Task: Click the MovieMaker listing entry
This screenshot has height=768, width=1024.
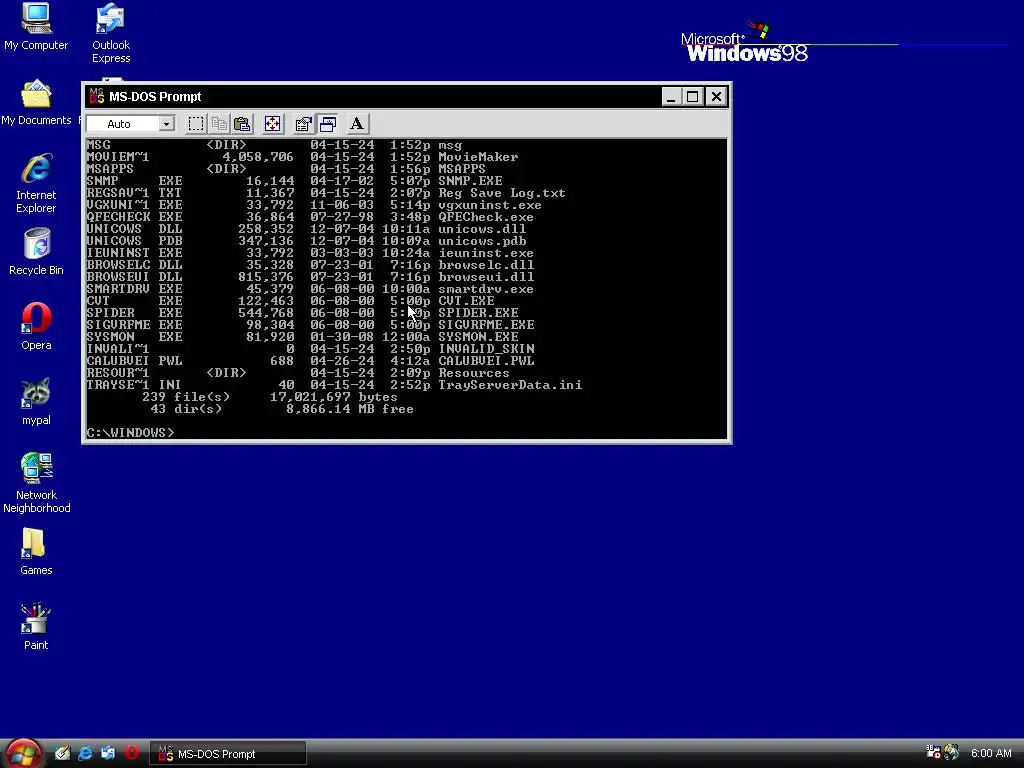Action: [478, 157]
